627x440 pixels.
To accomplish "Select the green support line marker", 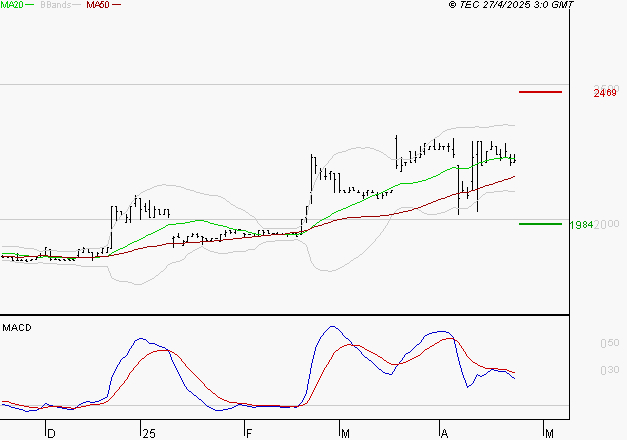I will [540, 223].
